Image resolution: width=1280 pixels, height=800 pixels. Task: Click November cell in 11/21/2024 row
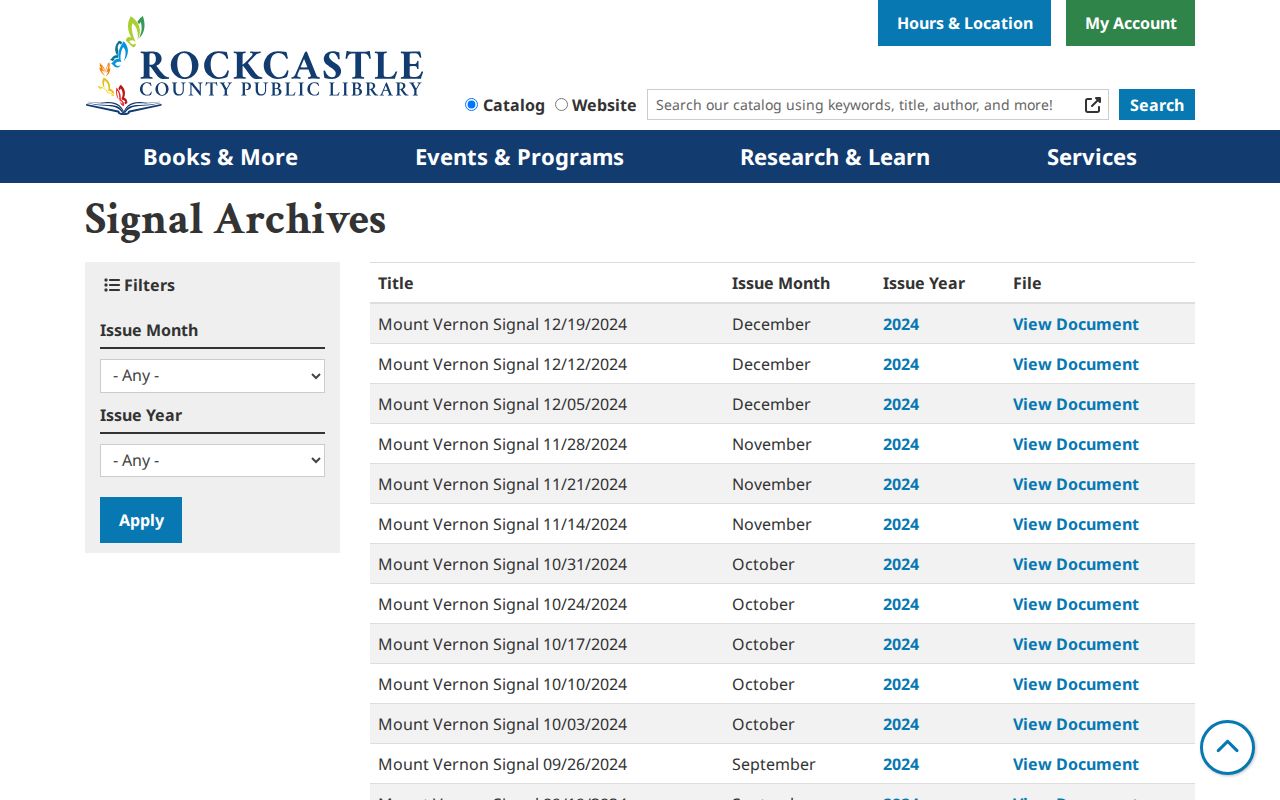point(772,484)
